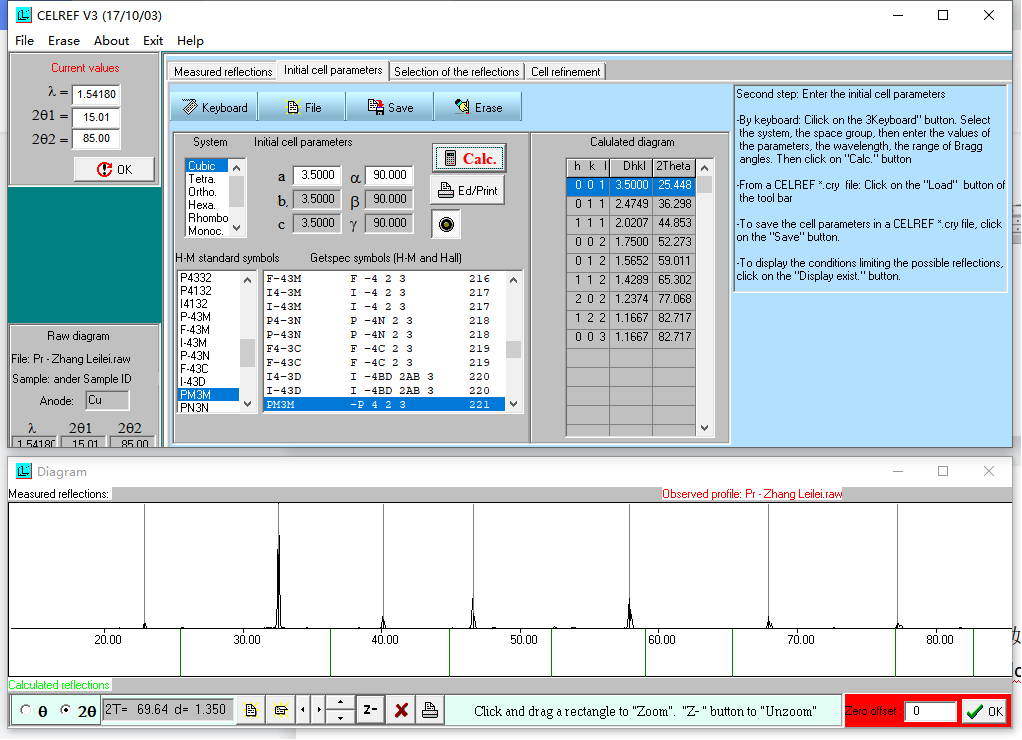
Task: Click the up arrow of vertical stepper
Action: (340, 703)
